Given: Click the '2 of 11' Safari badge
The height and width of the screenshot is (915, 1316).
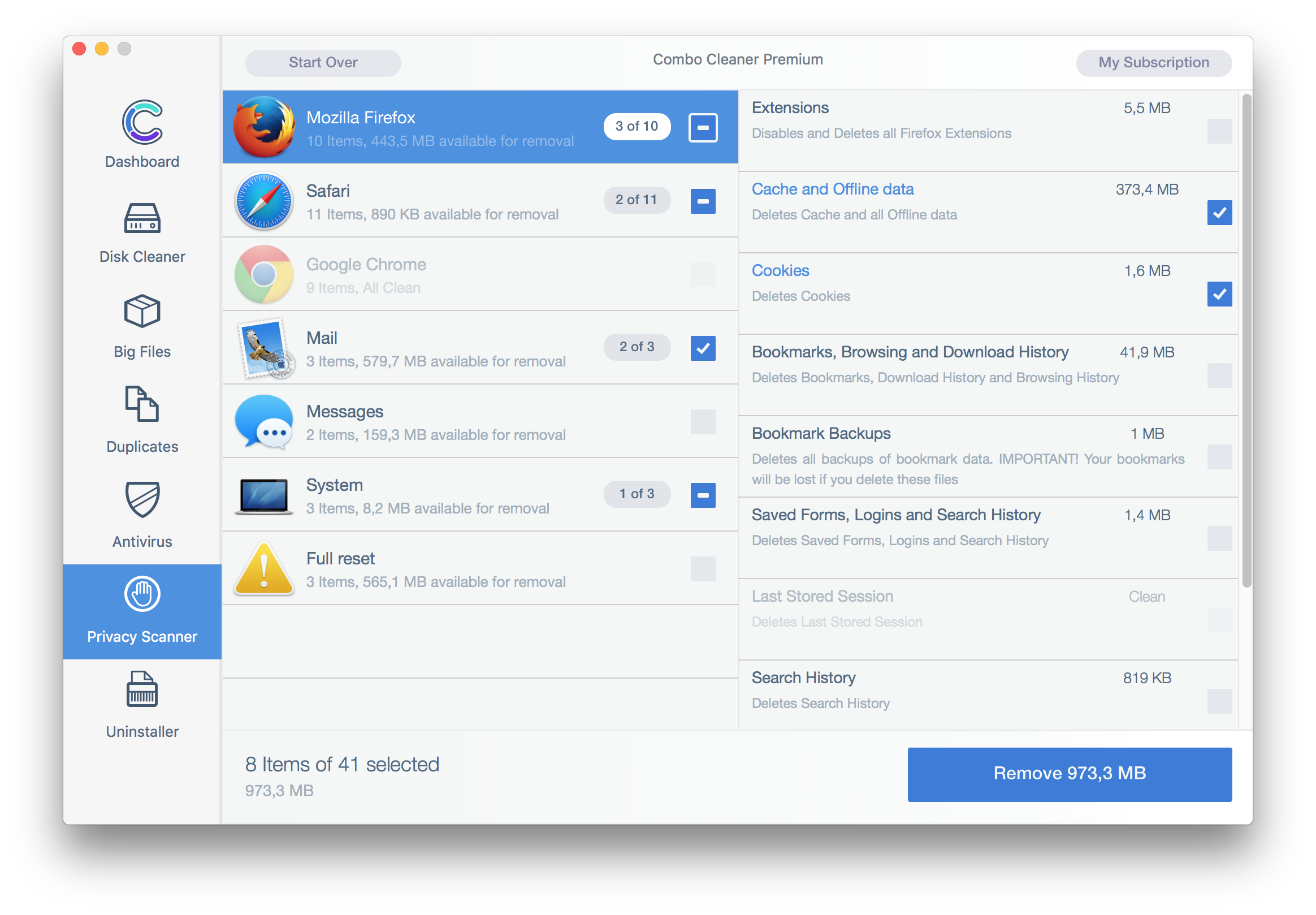Looking at the screenshot, I should [637, 200].
